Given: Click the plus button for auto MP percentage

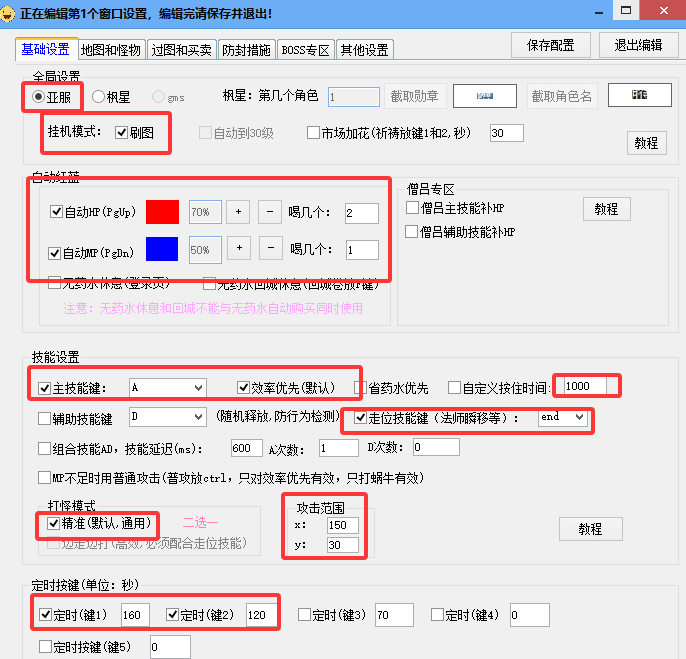Looking at the screenshot, I should pos(238,248).
